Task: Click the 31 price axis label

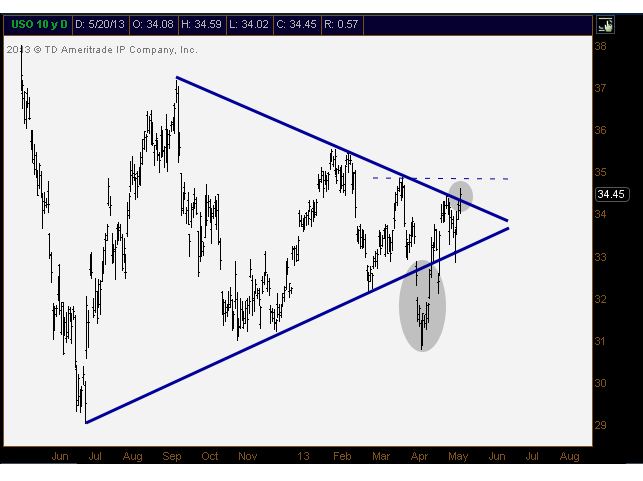Action: point(600,341)
